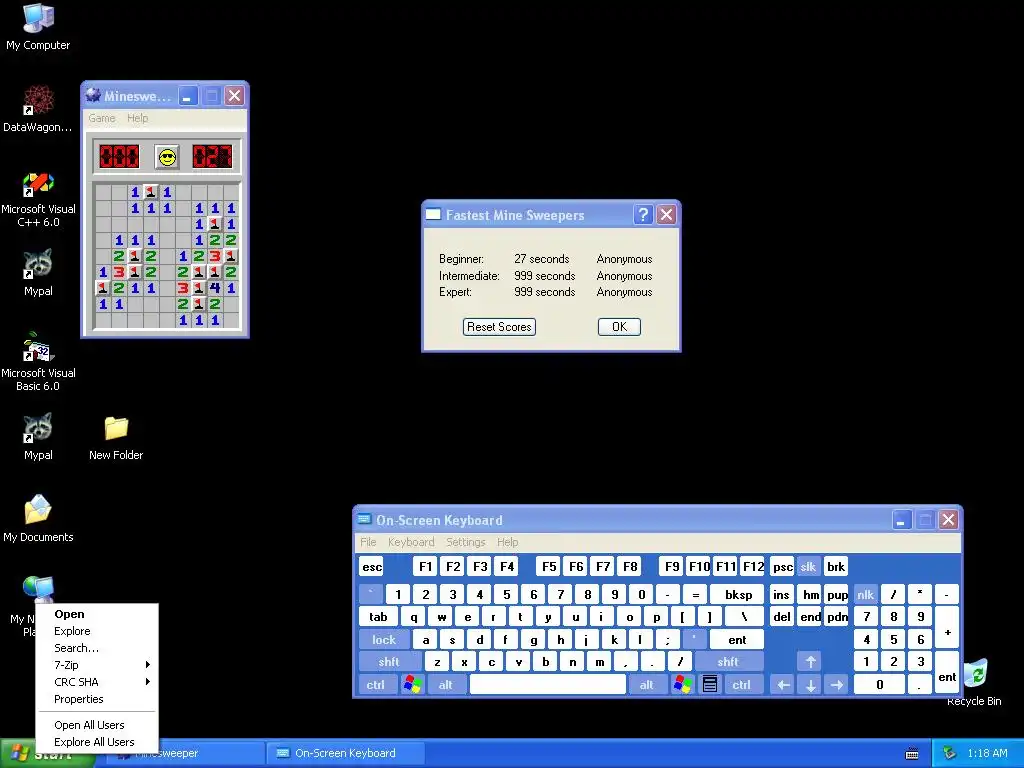Viewport: 1024px width, 768px height.
Task: Click the left arrow key
Action: pos(783,684)
